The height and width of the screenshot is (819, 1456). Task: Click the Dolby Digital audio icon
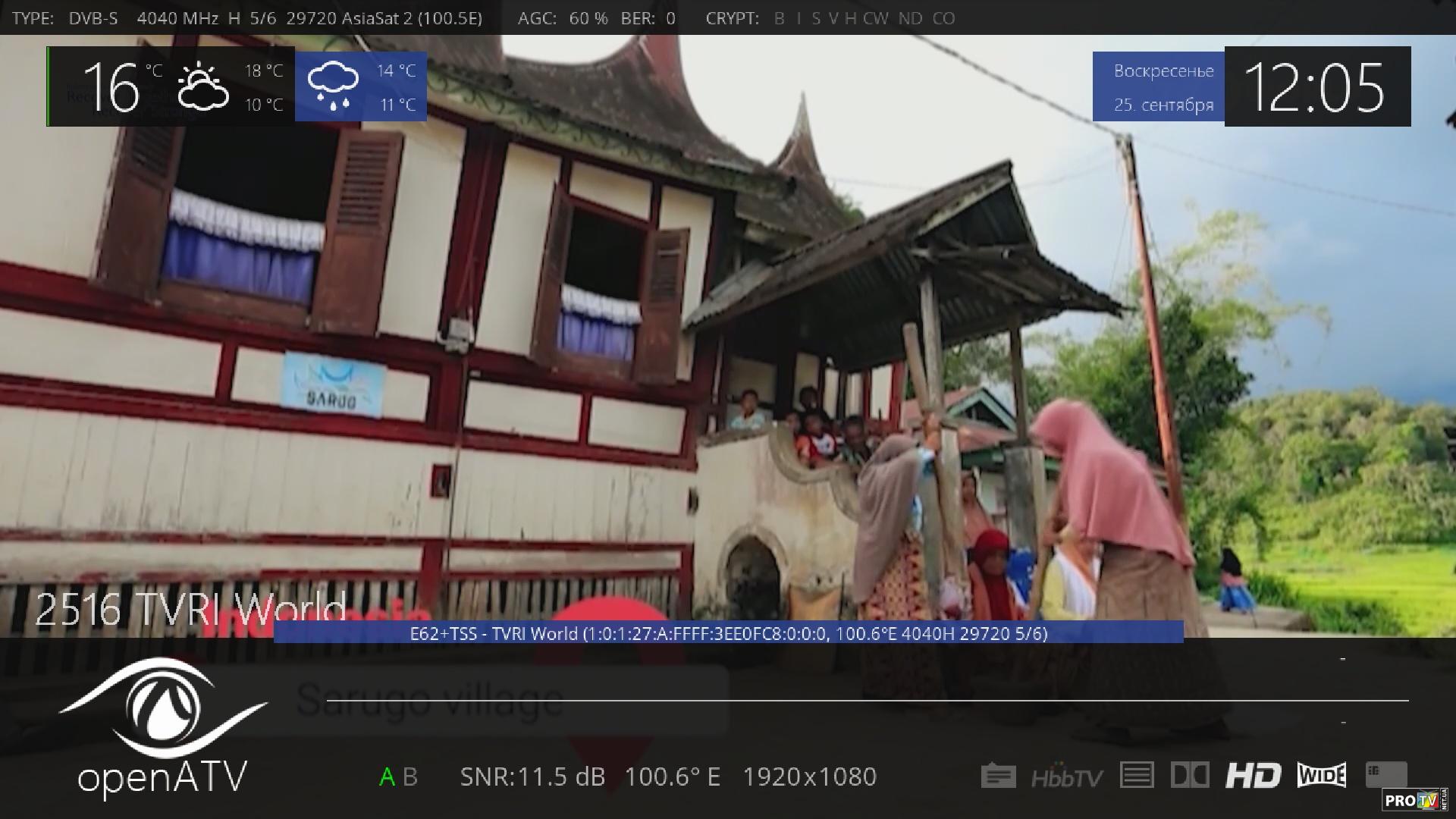(x=1190, y=775)
